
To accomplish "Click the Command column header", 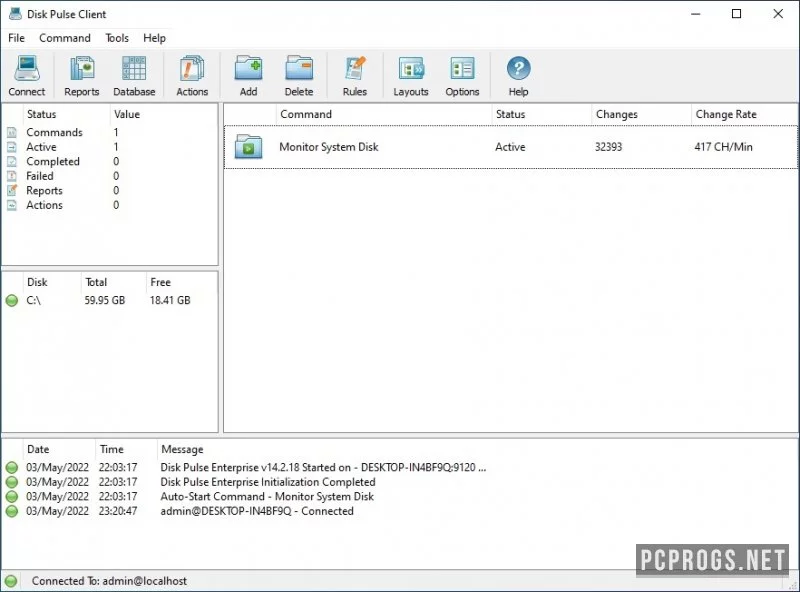I will pos(383,114).
